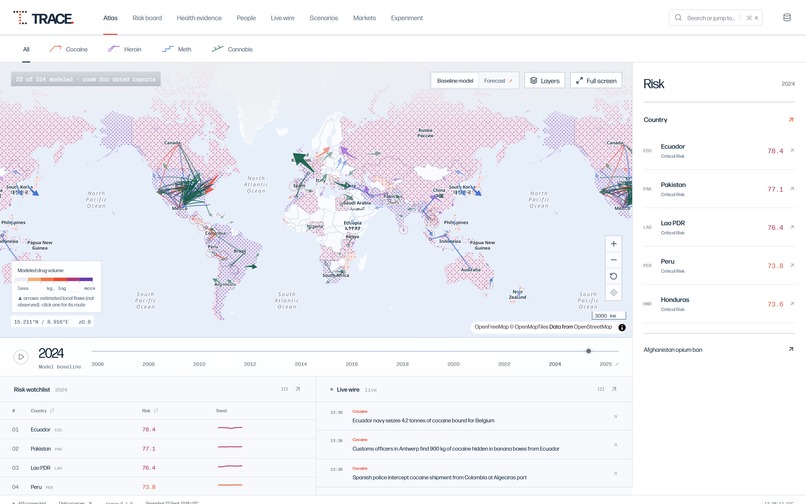Focus the Search or jump to field
Viewport: 806px width, 504px height.
click(715, 17)
